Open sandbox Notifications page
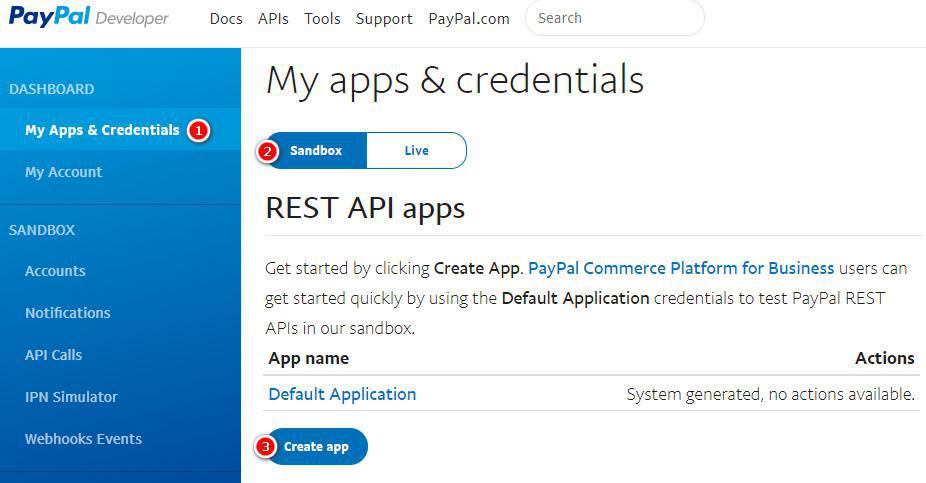The height and width of the screenshot is (483, 926). point(67,313)
